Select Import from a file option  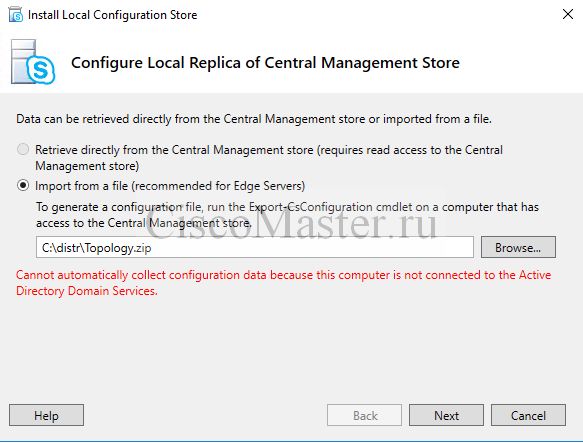tap(23, 185)
